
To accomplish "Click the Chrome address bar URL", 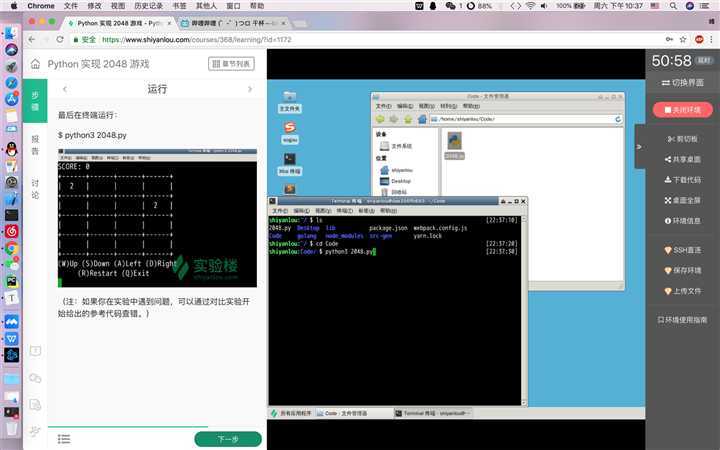I will (x=197, y=39).
